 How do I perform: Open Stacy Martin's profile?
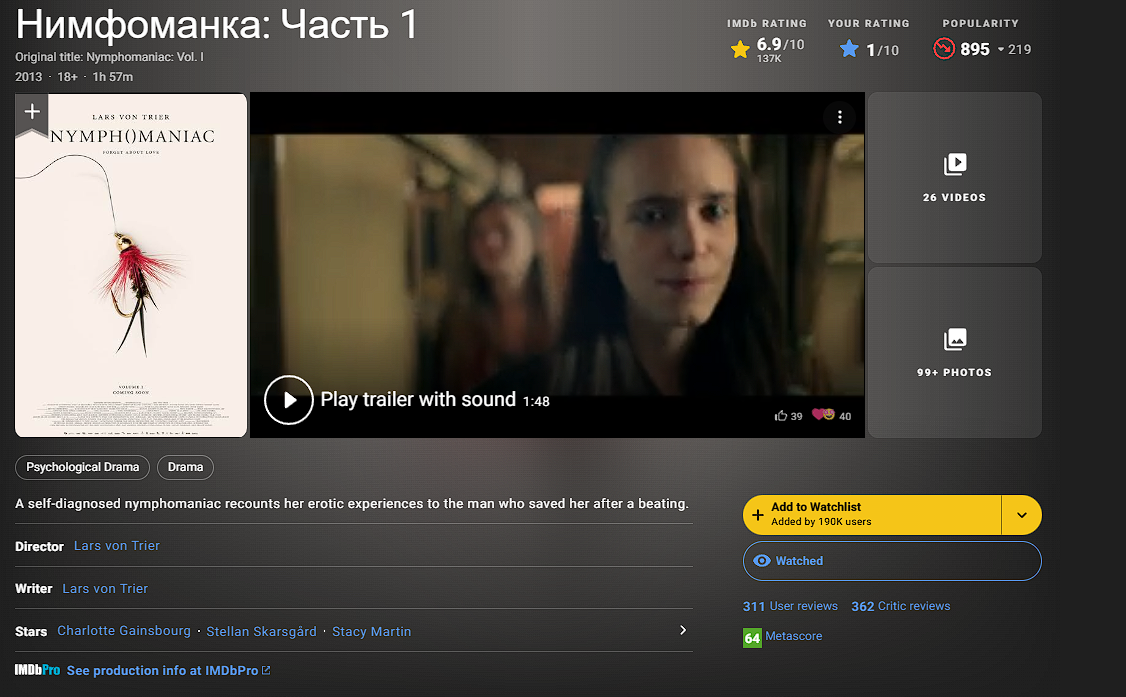(x=371, y=632)
